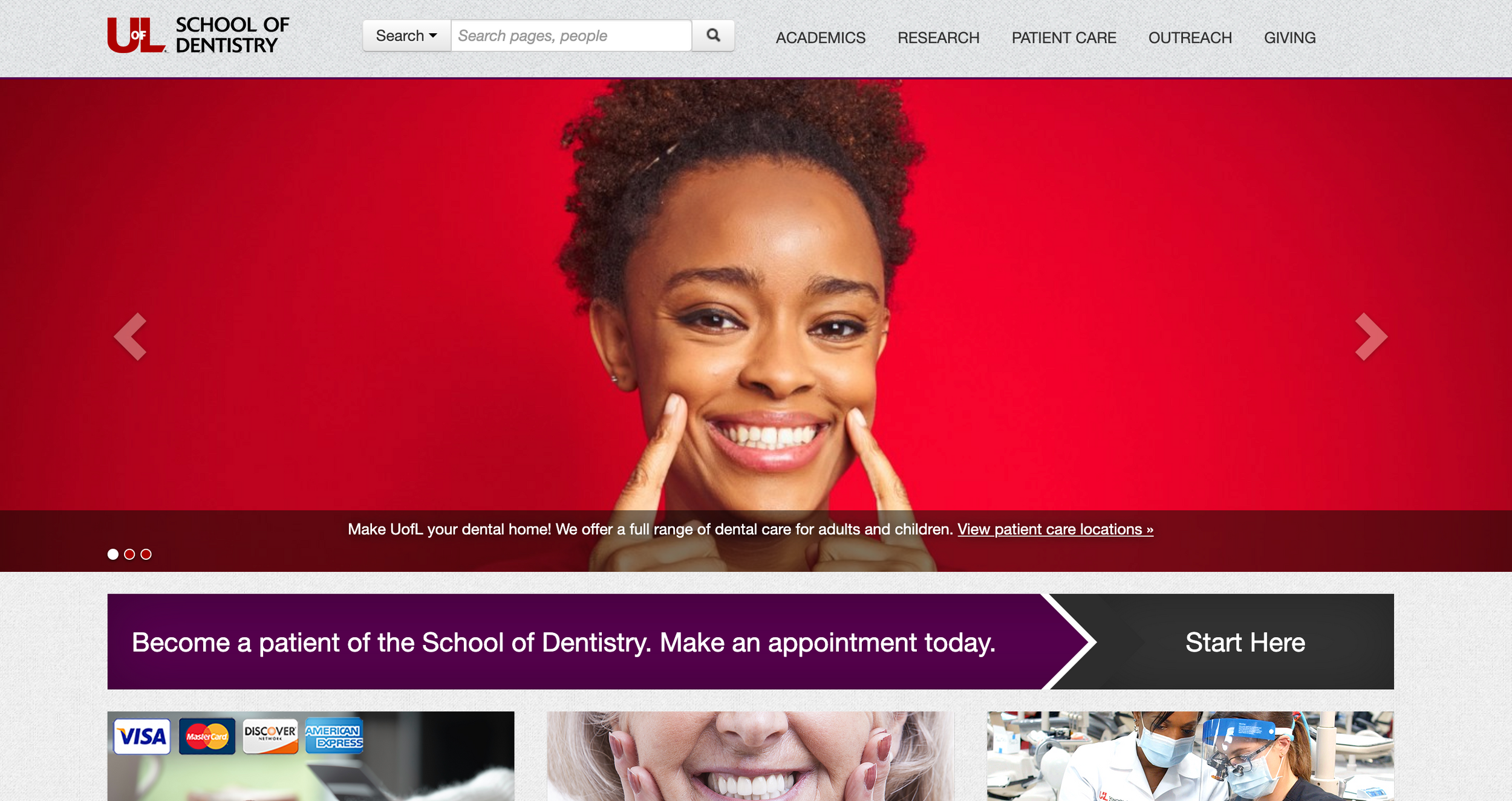
Task: Click the American Express card icon
Action: pyautogui.click(x=334, y=736)
